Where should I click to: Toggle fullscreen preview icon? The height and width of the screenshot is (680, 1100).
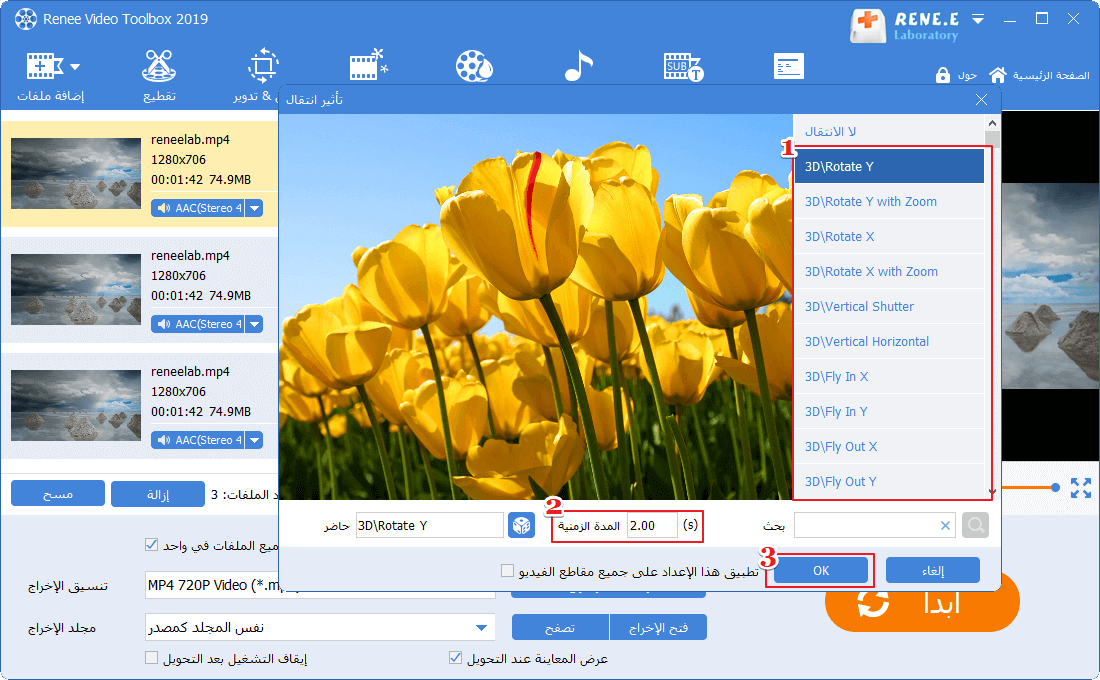point(1081,488)
